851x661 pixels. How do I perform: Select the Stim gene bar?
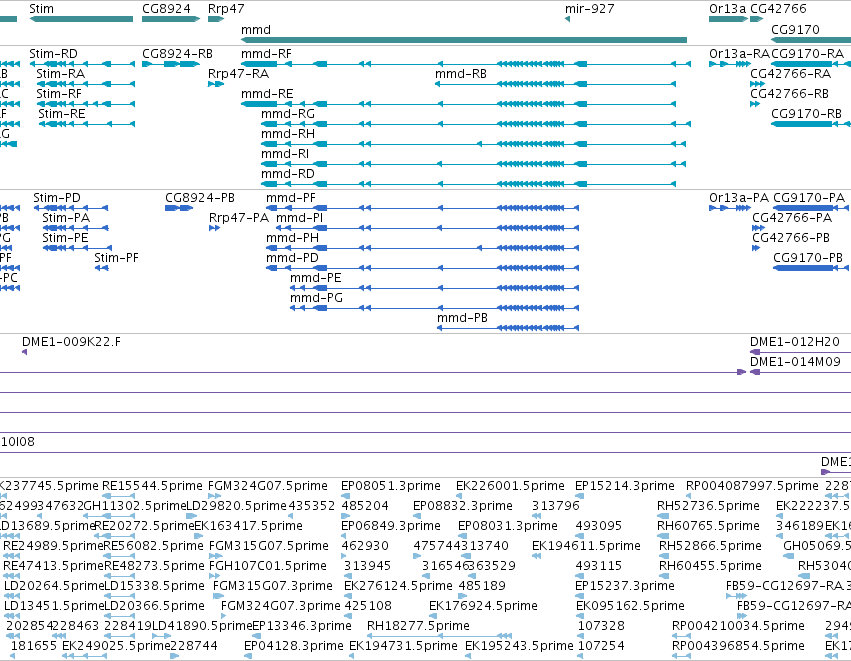click(x=81, y=19)
